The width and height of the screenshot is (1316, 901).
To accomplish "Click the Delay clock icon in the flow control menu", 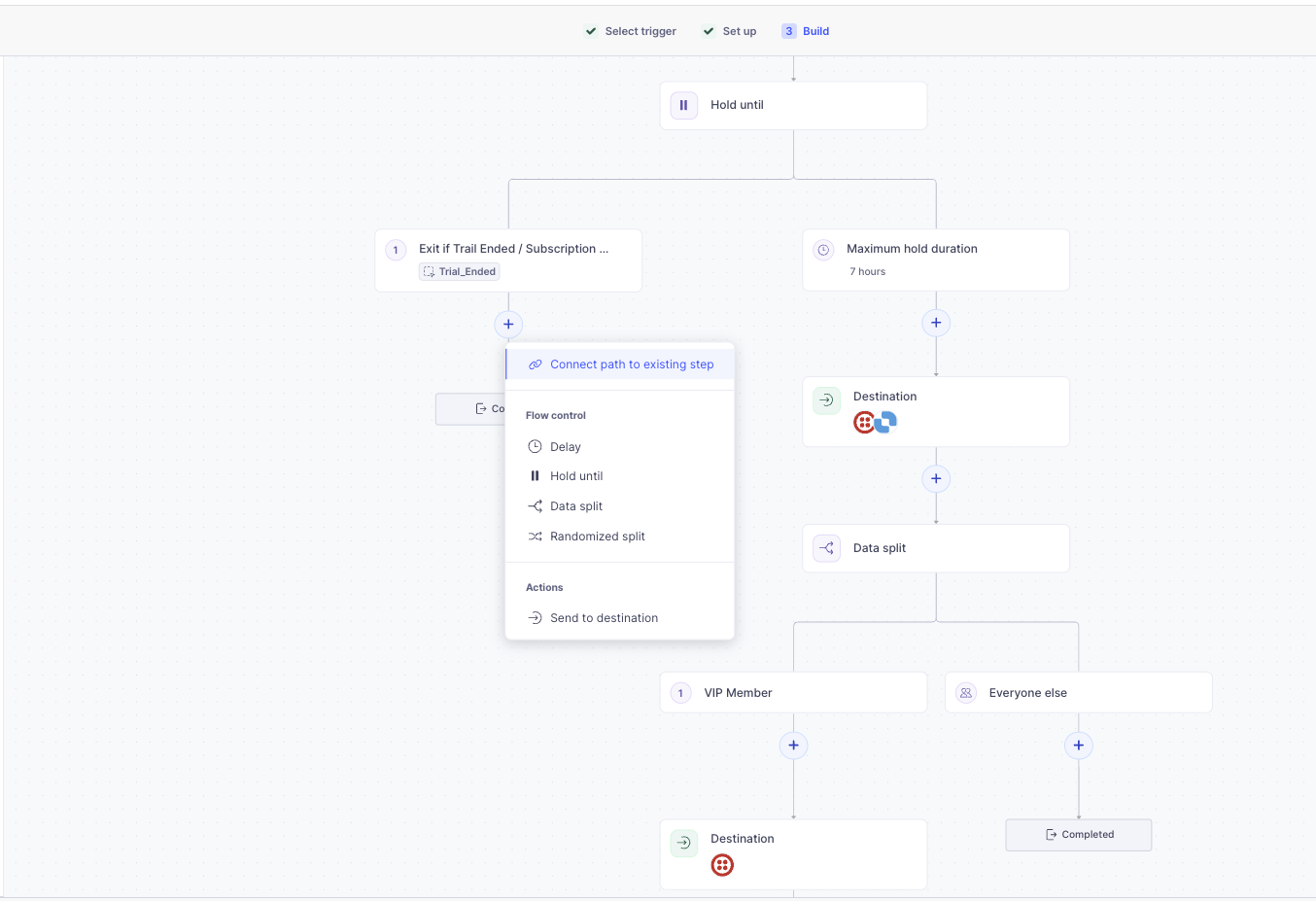I will point(535,446).
